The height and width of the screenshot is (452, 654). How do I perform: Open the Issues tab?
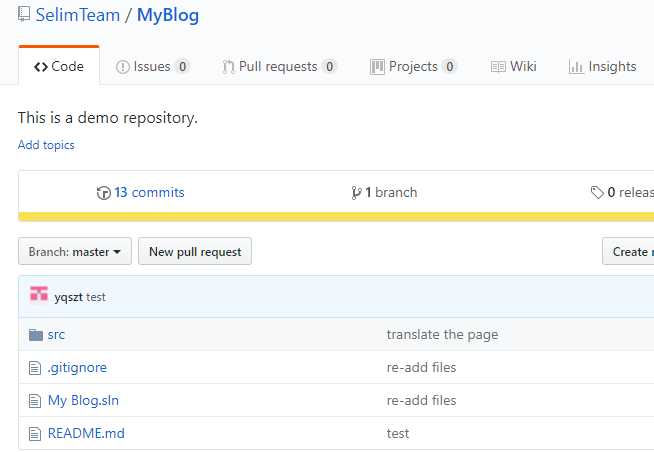click(152, 66)
